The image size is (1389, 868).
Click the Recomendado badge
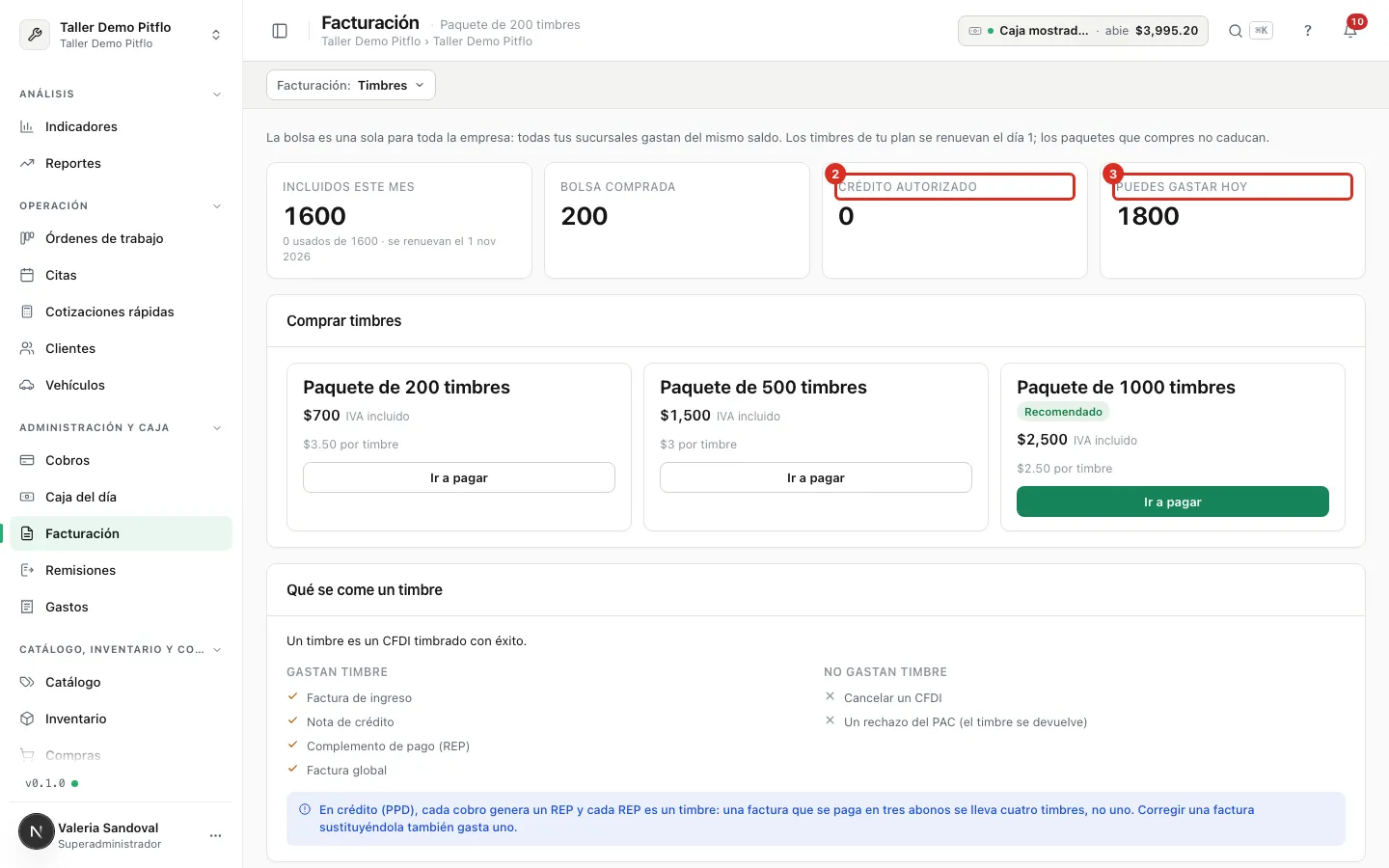pyautogui.click(x=1063, y=412)
